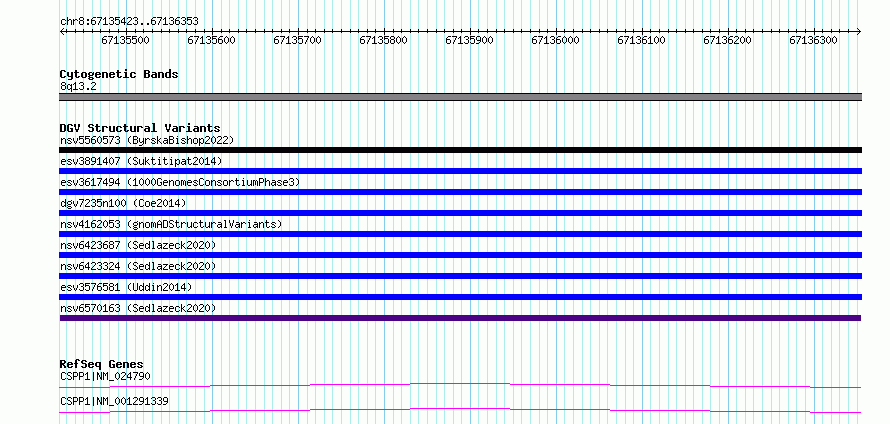Open variant nsv6423687 (Sedlazeck2020)
The image size is (890, 424).
click(x=138, y=245)
